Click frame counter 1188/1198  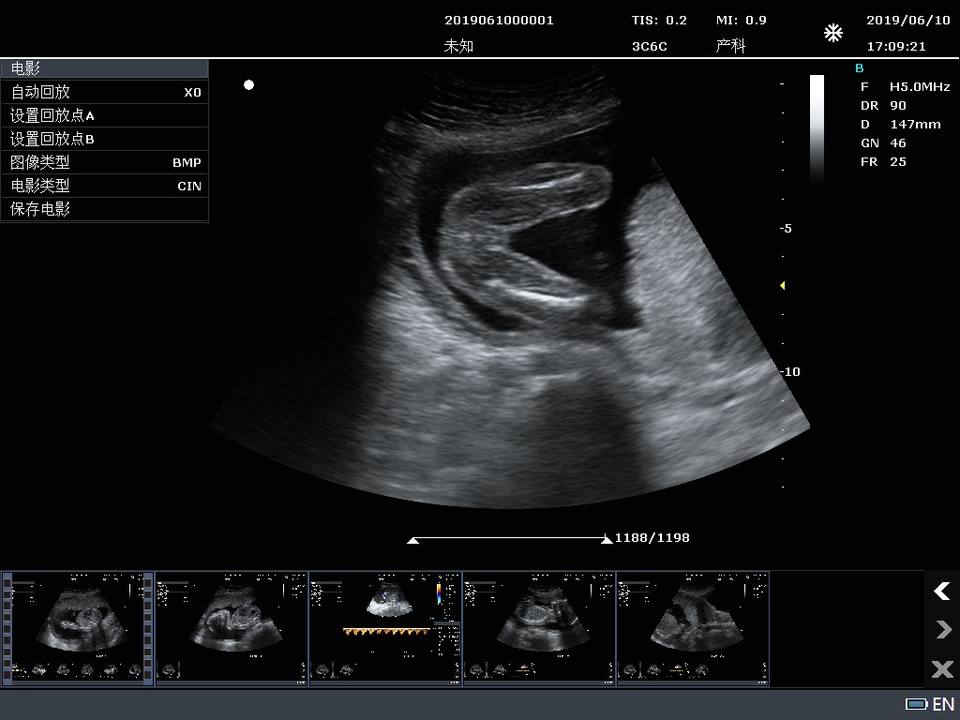click(x=652, y=538)
